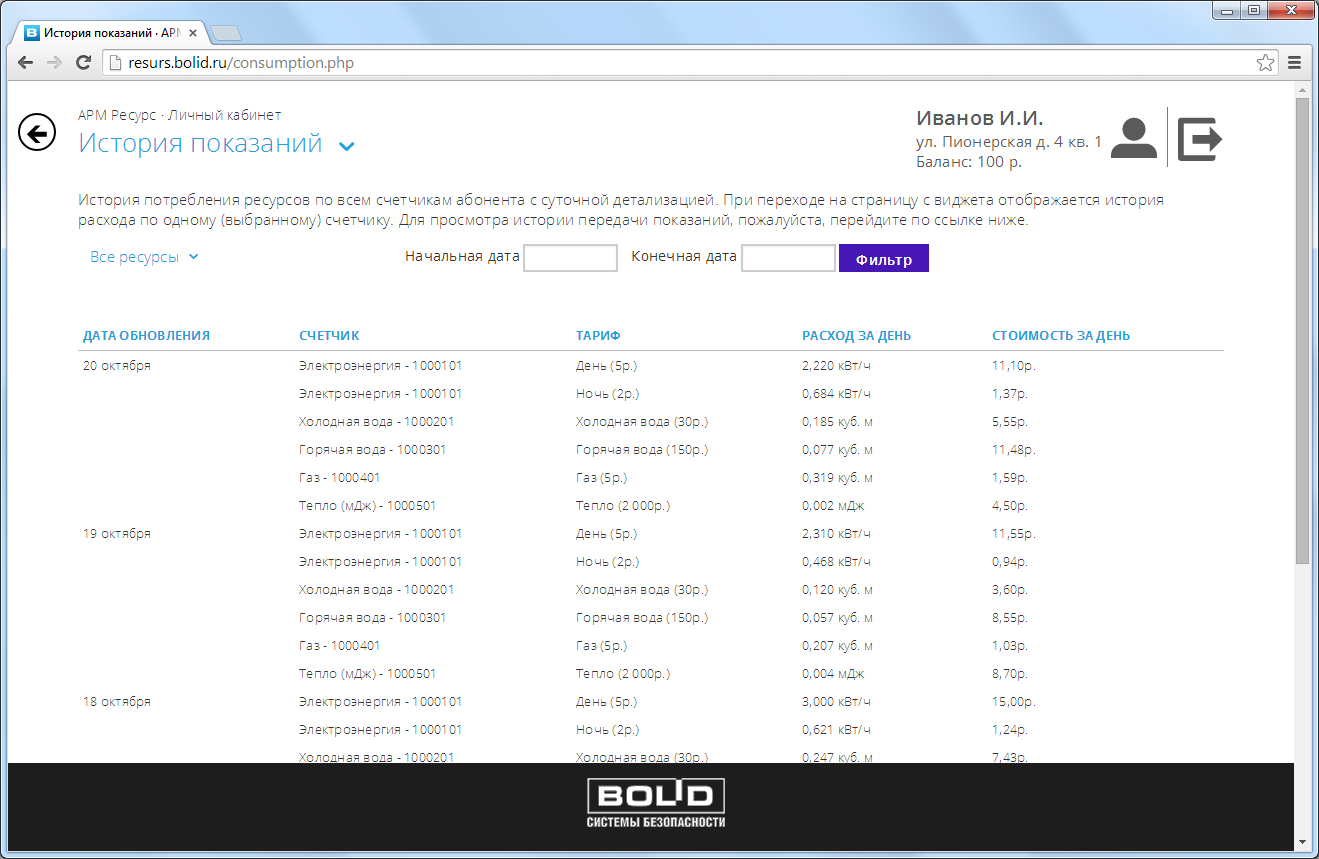Image resolution: width=1319 pixels, height=859 pixels.
Task: Click the Начальная дата input field
Action: point(570,258)
